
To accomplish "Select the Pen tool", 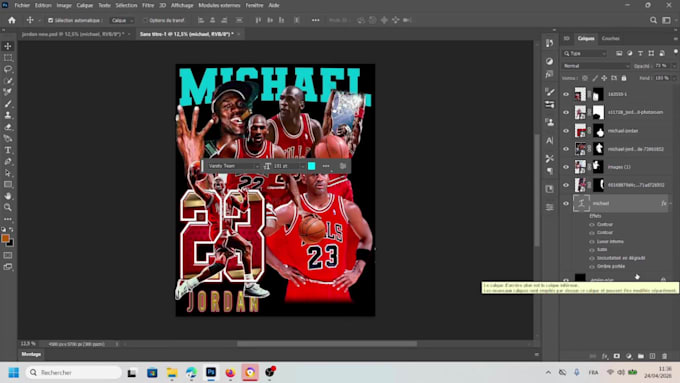I will click(x=8, y=161).
